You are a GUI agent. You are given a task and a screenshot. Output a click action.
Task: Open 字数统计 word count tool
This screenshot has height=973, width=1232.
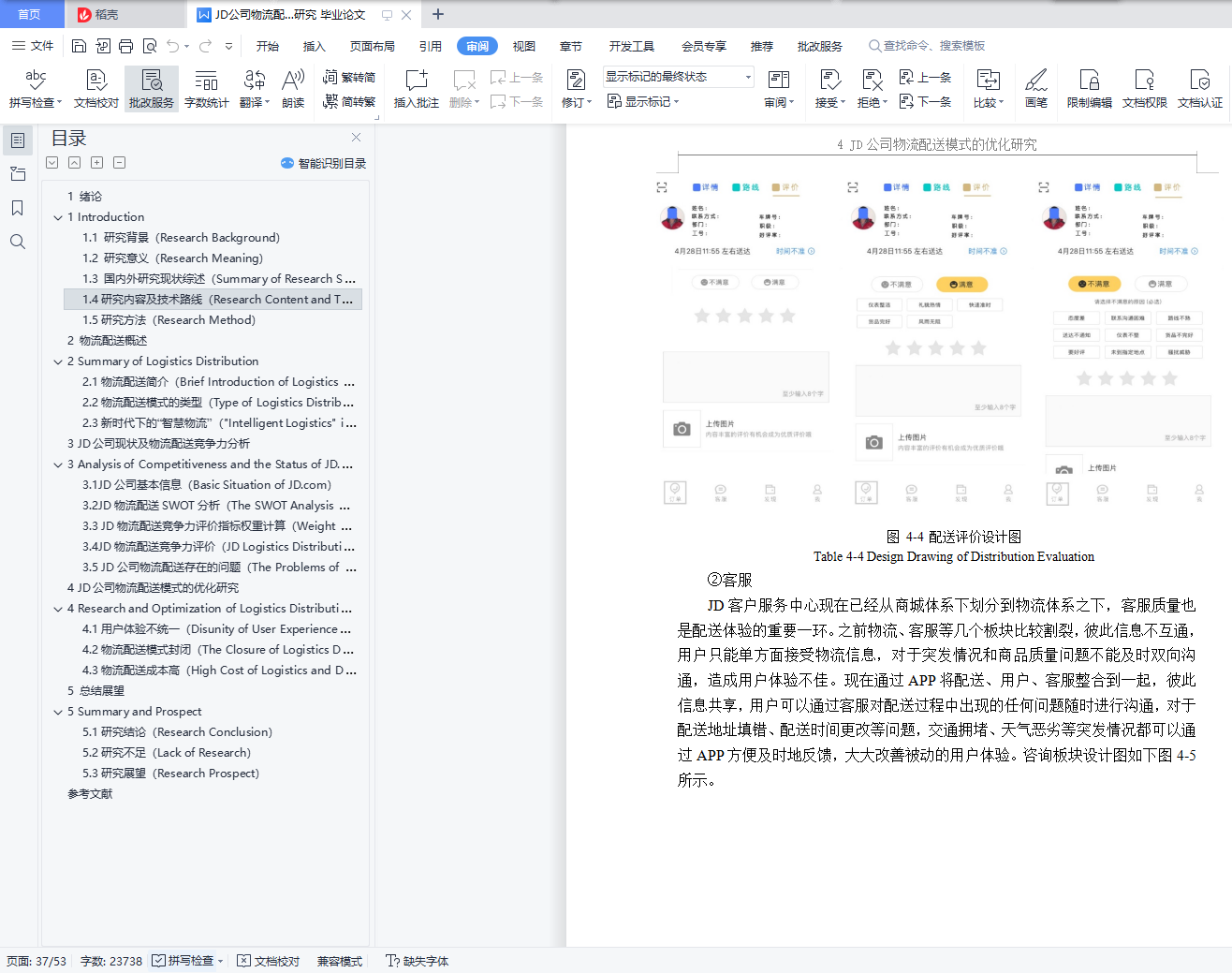pos(207,89)
